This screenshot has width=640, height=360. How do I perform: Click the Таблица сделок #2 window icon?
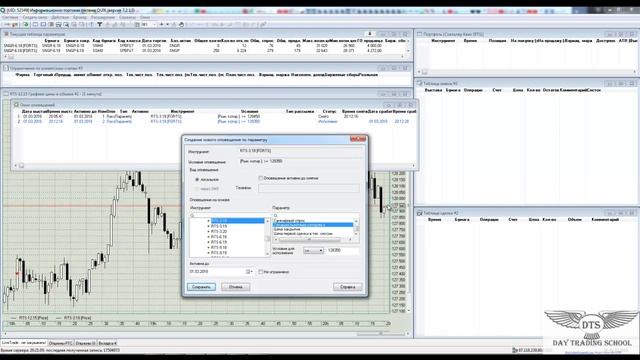pyautogui.click(x=419, y=213)
